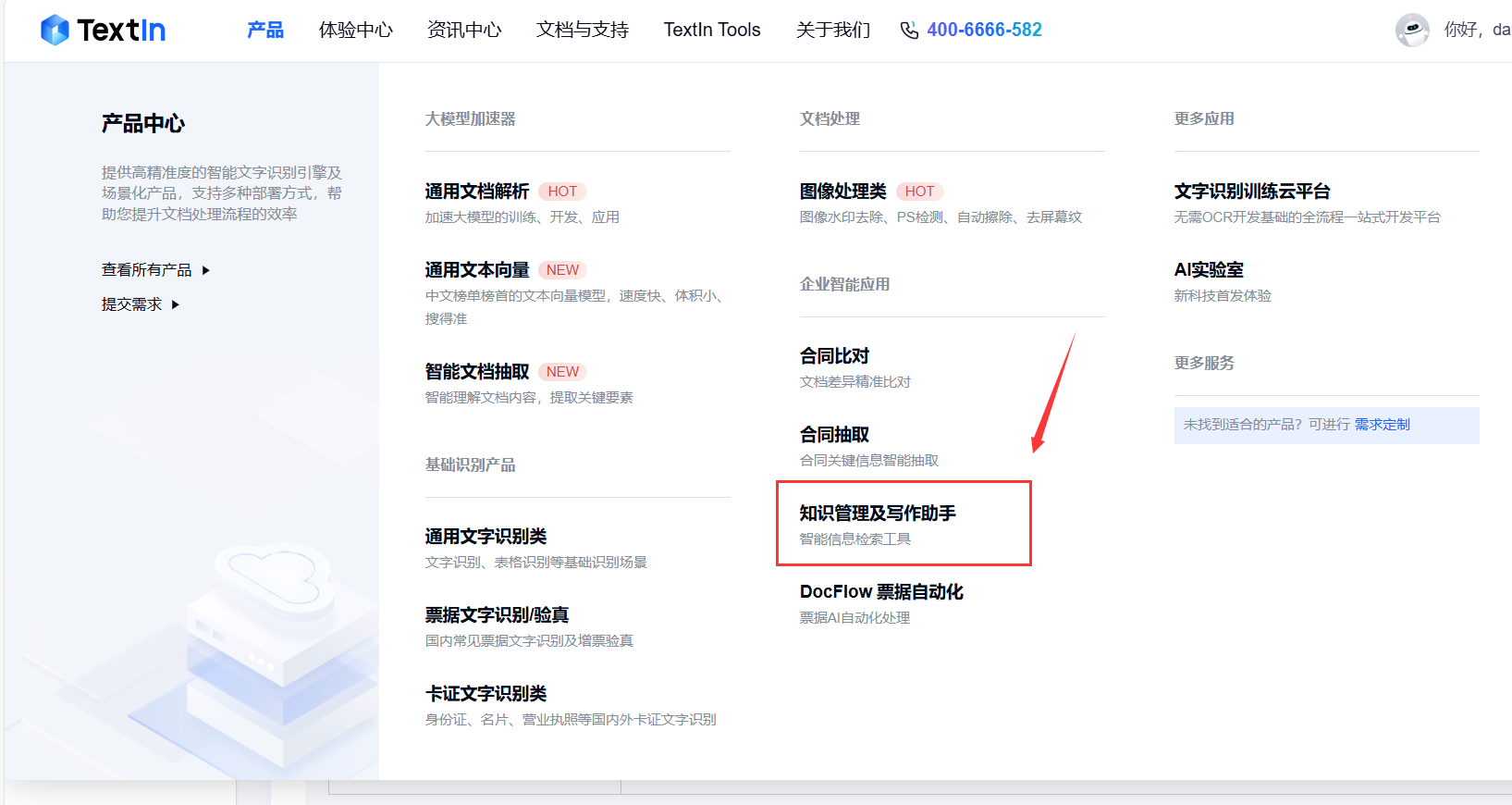Click the phone icon beside 400-6666-582
The image size is (1512, 805).
pos(909,31)
